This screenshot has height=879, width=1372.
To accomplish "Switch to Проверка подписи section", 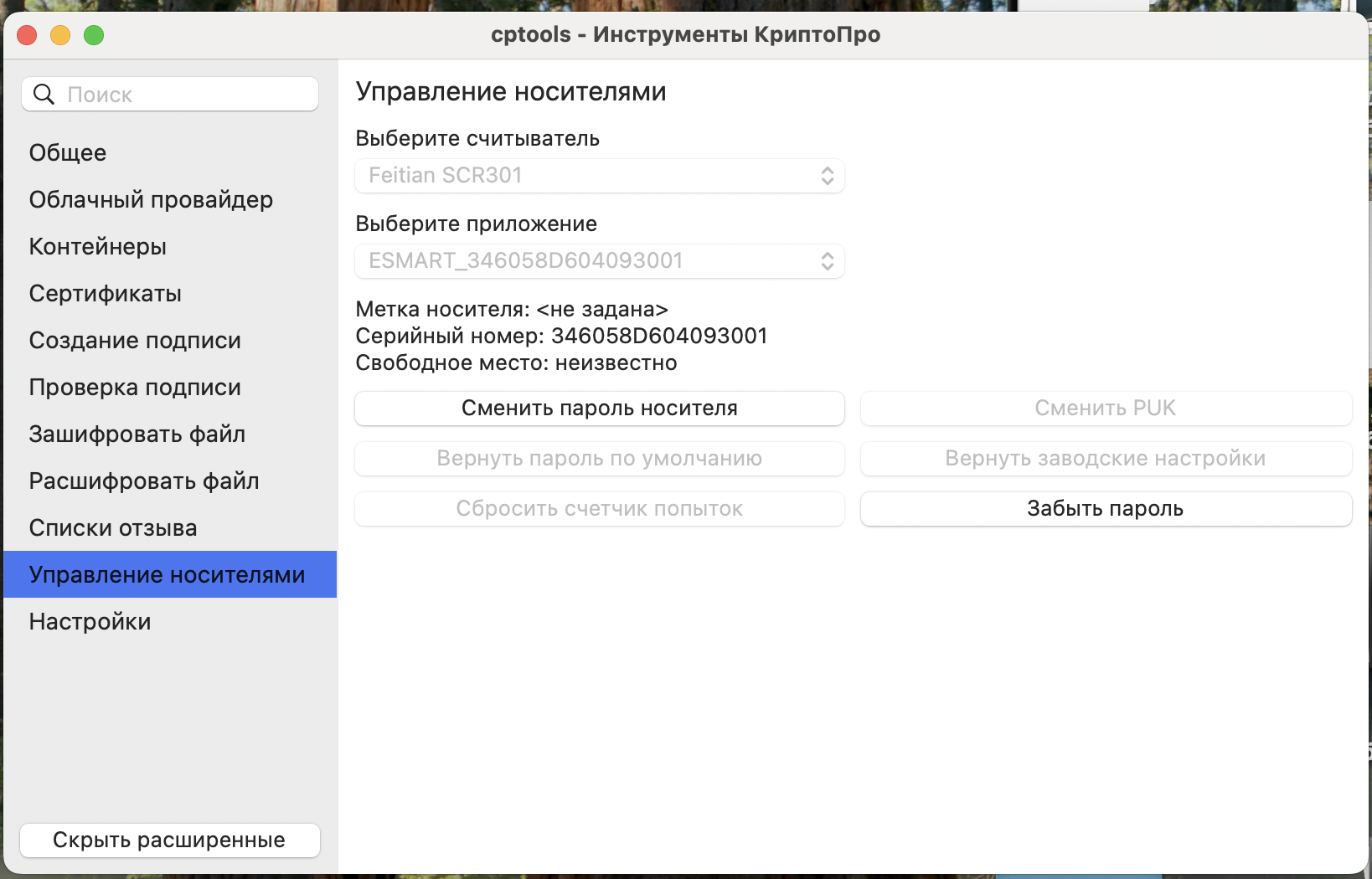I will click(x=170, y=387).
